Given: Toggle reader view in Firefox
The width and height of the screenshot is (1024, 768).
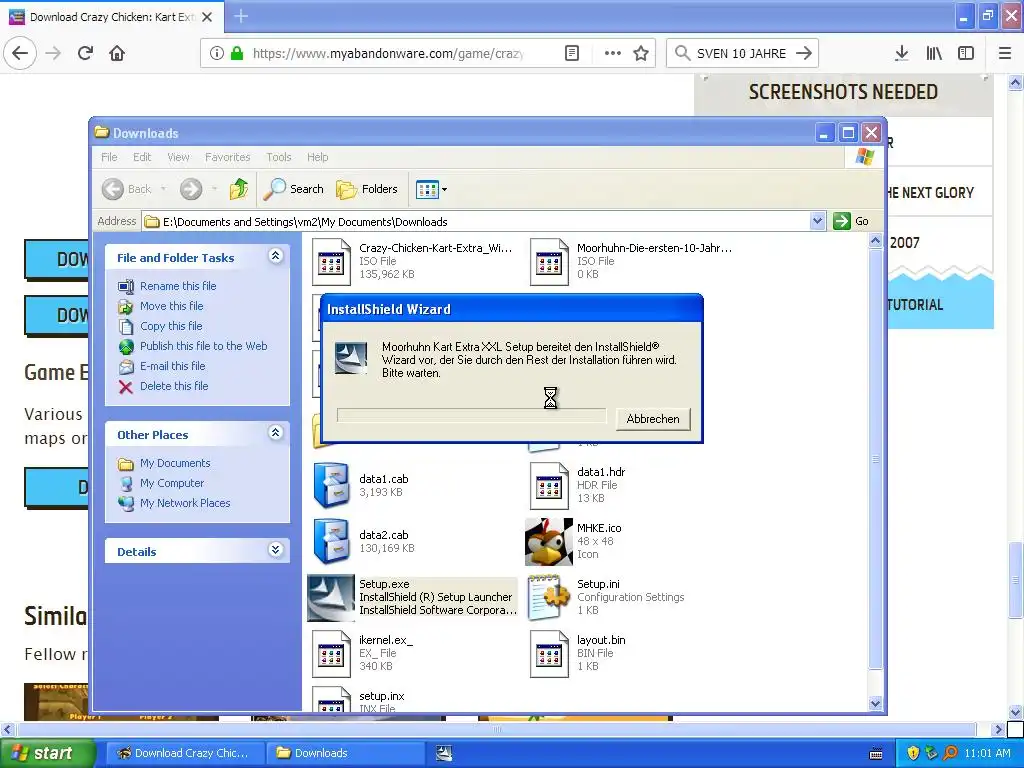Looking at the screenshot, I should tap(571, 53).
